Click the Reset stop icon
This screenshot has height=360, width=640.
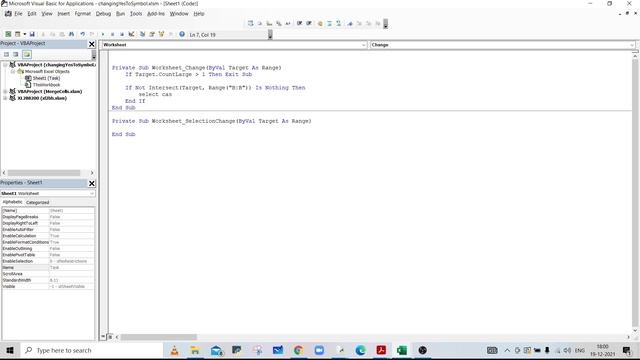pyautogui.click(x=122, y=34)
